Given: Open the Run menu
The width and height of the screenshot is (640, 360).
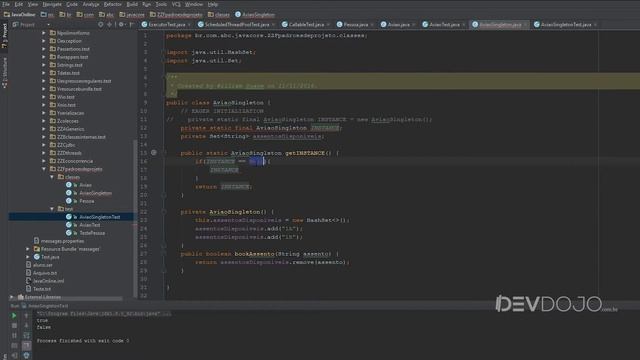Looking at the screenshot, I should (x=147, y=4).
